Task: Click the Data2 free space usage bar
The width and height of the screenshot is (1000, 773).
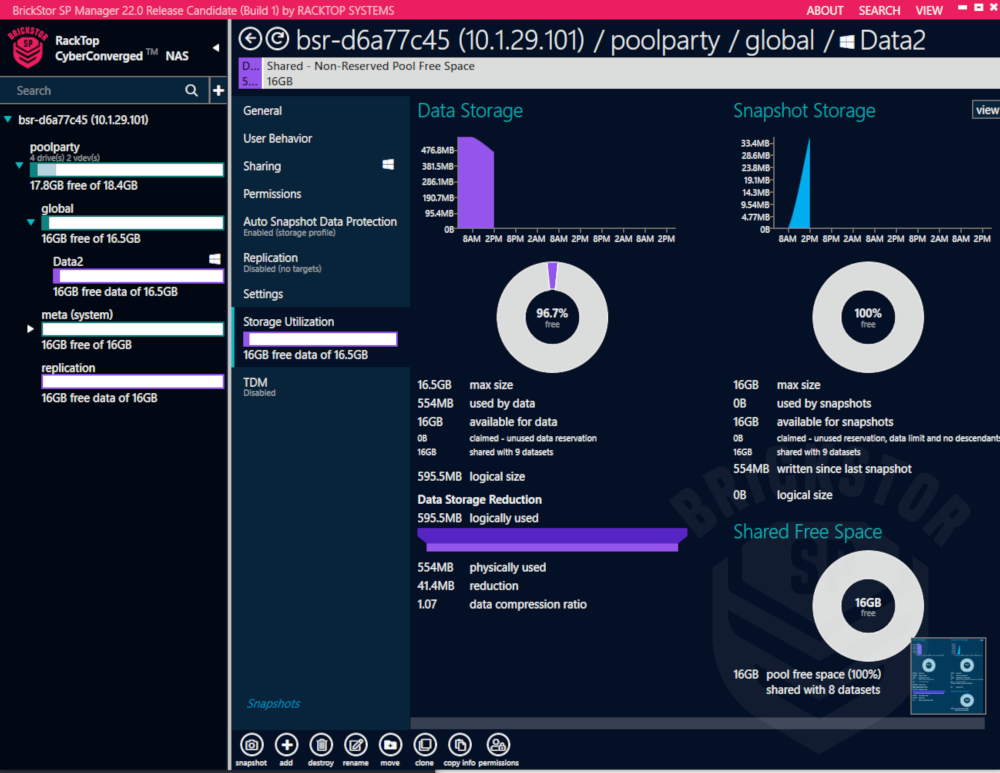Action: [x=137, y=276]
